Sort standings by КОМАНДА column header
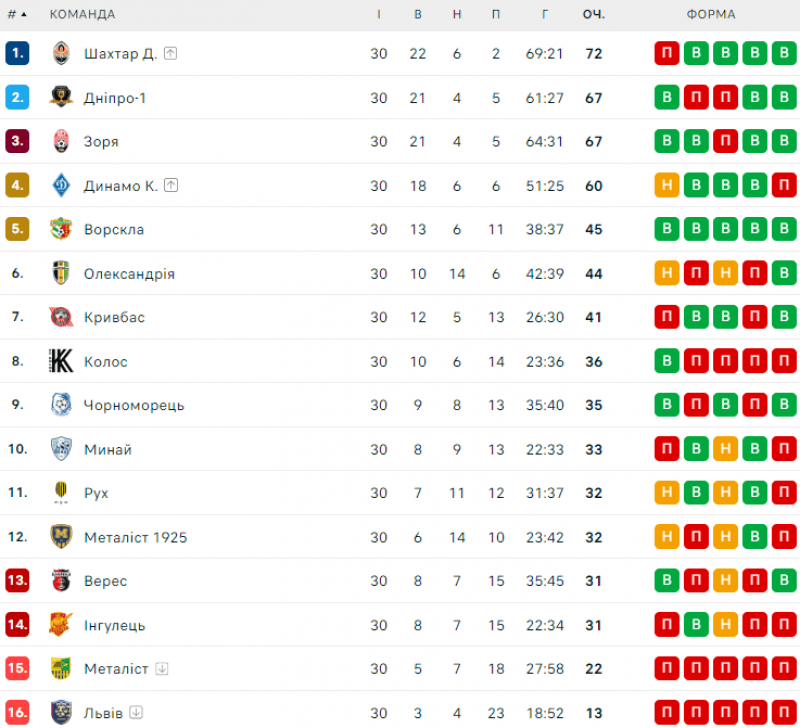800x728 pixels. pos(82,15)
